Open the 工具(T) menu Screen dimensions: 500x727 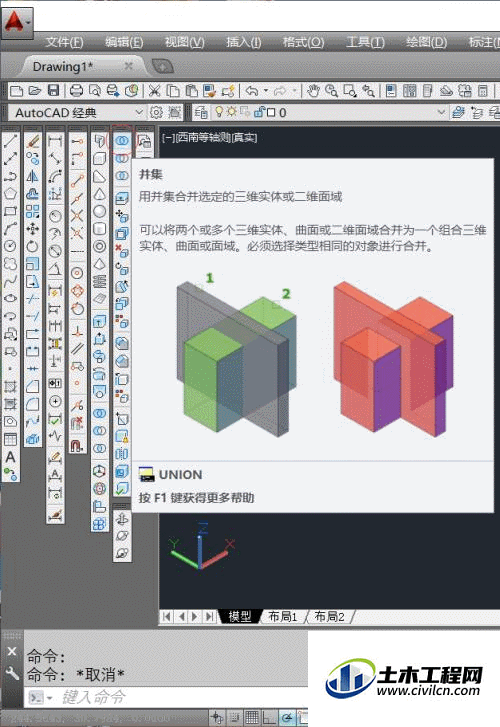coord(365,43)
